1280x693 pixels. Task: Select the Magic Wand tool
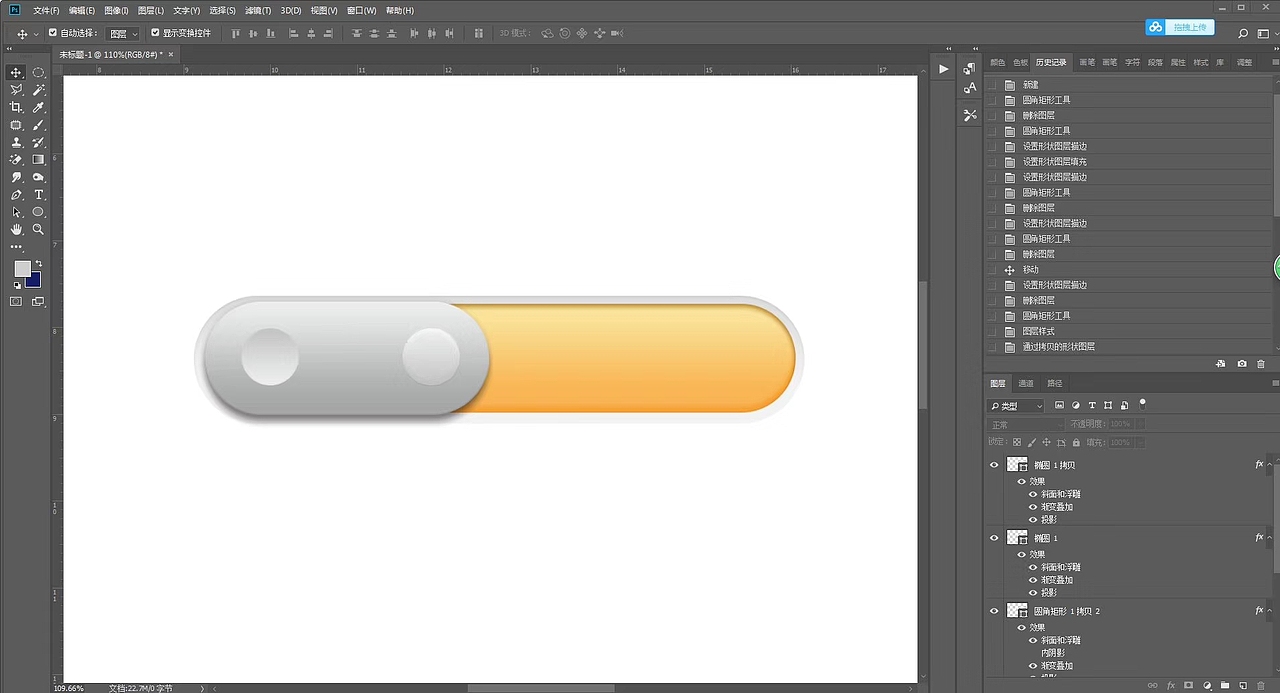(x=38, y=90)
